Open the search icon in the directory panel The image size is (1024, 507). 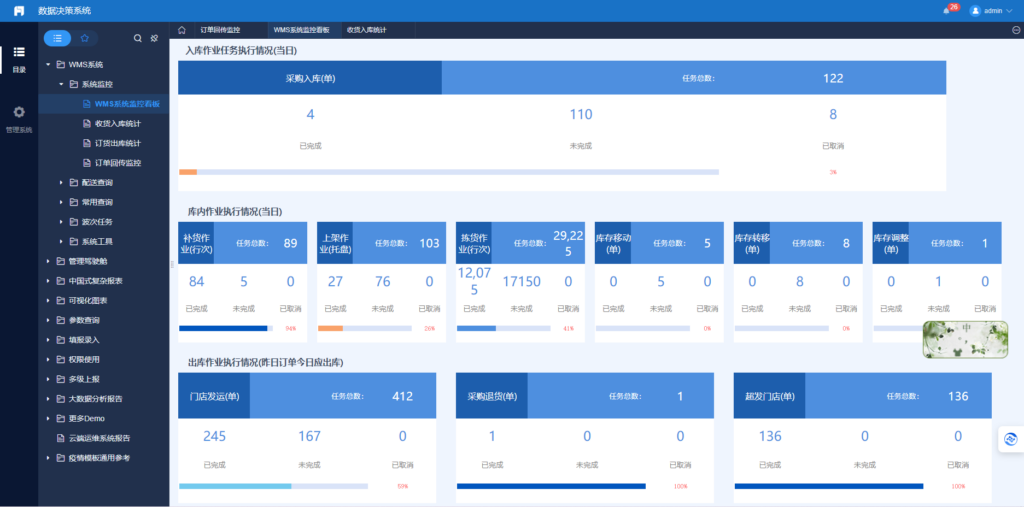138,38
